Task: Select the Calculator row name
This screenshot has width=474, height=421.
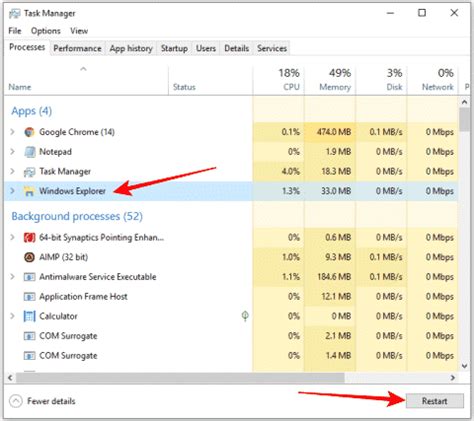Action: click(x=58, y=316)
